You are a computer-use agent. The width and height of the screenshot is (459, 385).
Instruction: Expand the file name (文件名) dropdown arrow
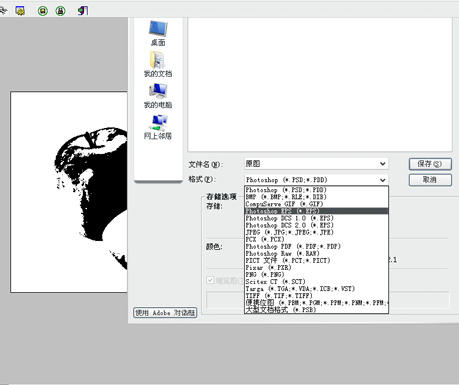(x=383, y=164)
